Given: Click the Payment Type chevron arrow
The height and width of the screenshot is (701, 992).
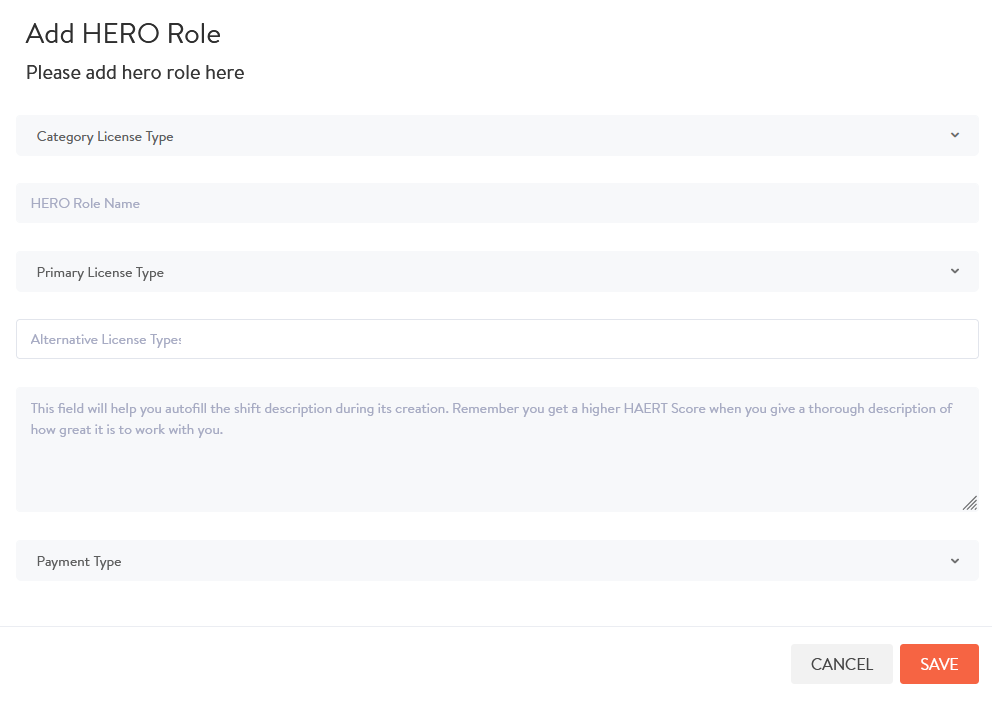Looking at the screenshot, I should pyautogui.click(x=955, y=561).
